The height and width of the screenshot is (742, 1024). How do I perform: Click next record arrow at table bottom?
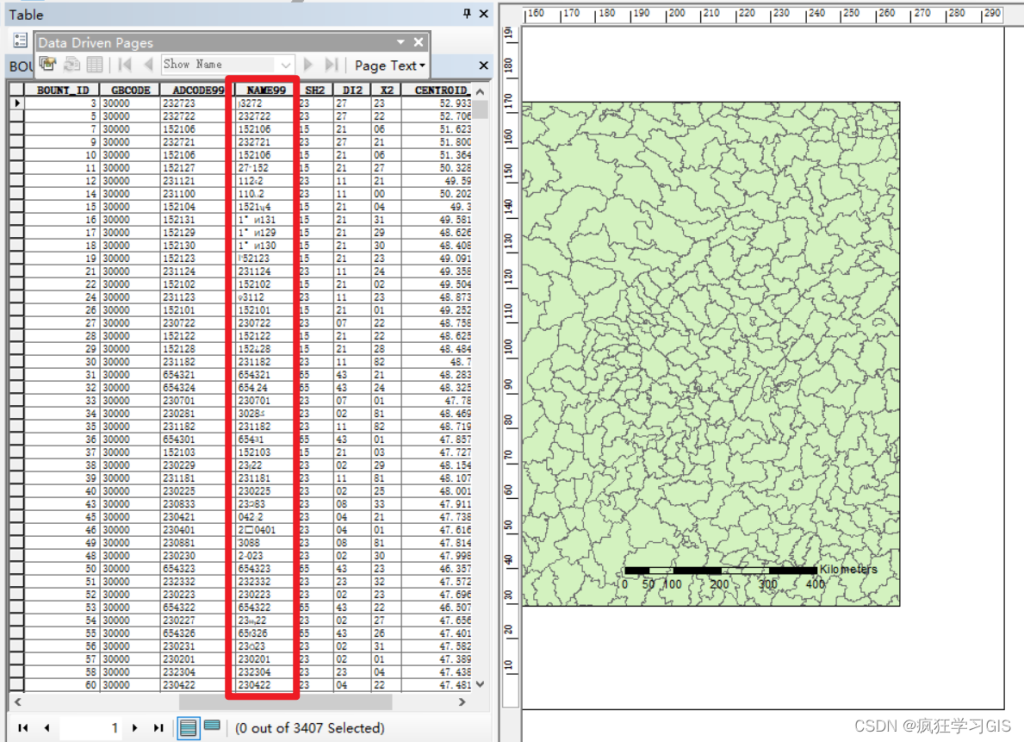(x=135, y=728)
